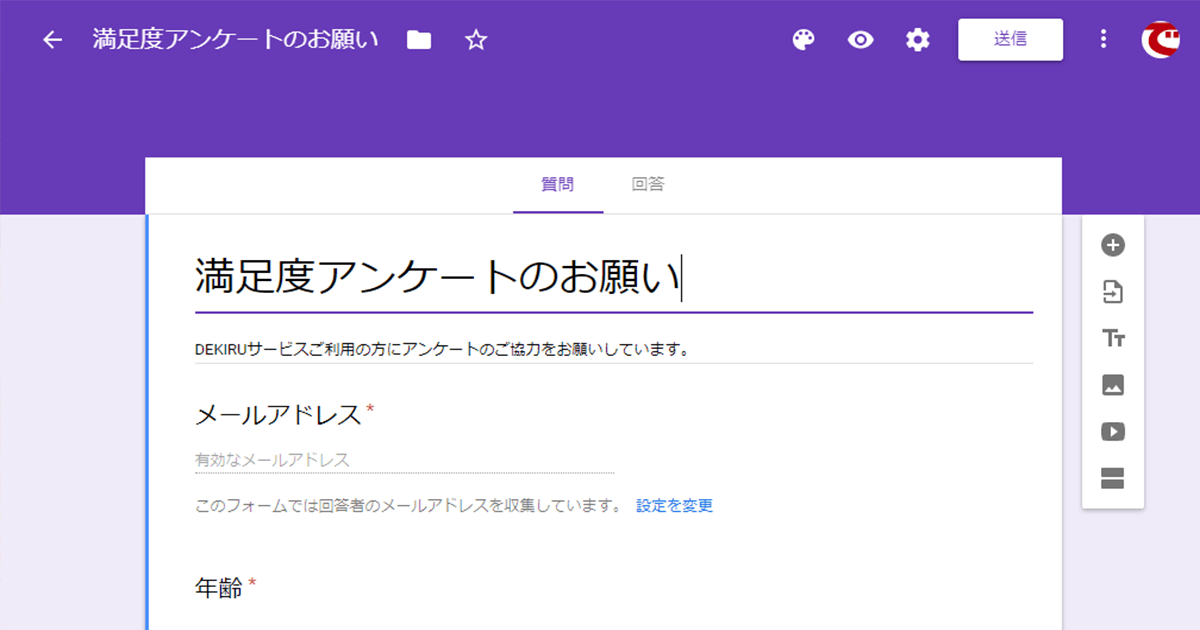Open the three-dot overflow menu
This screenshot has width=1200, height=630.
[1103, 40]
